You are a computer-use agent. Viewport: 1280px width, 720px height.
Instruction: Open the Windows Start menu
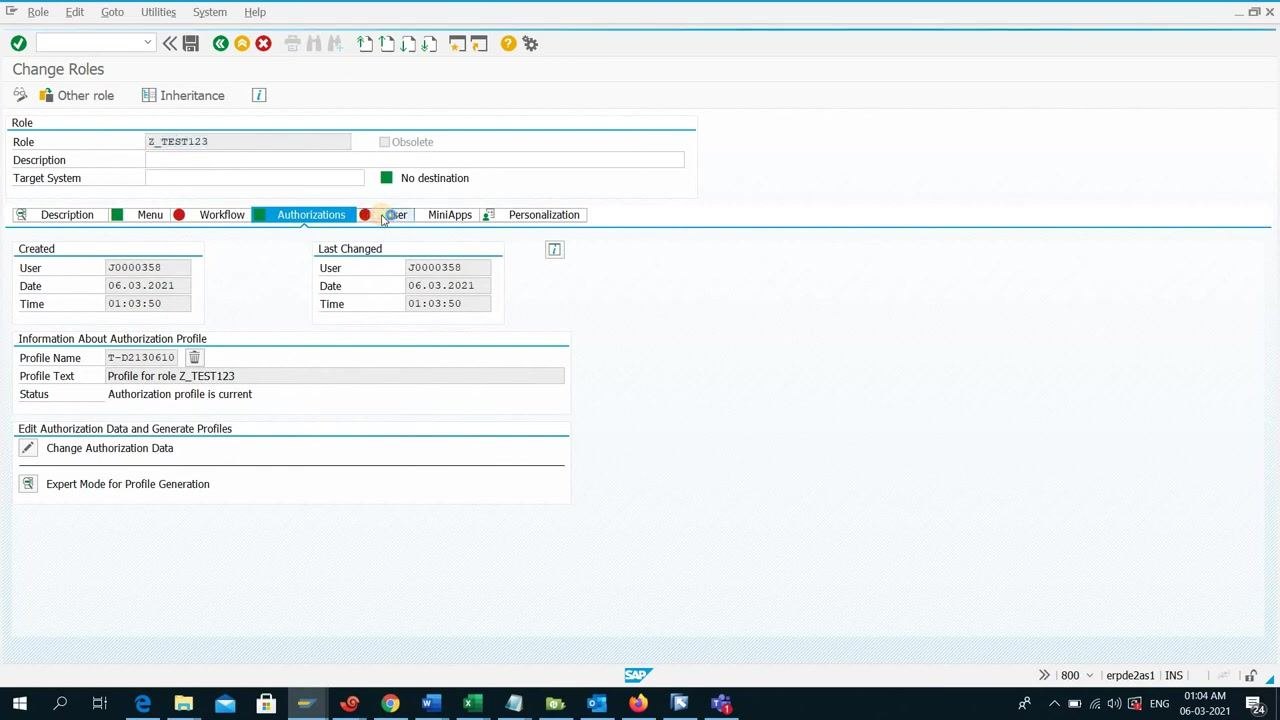[x=19, y=703]
